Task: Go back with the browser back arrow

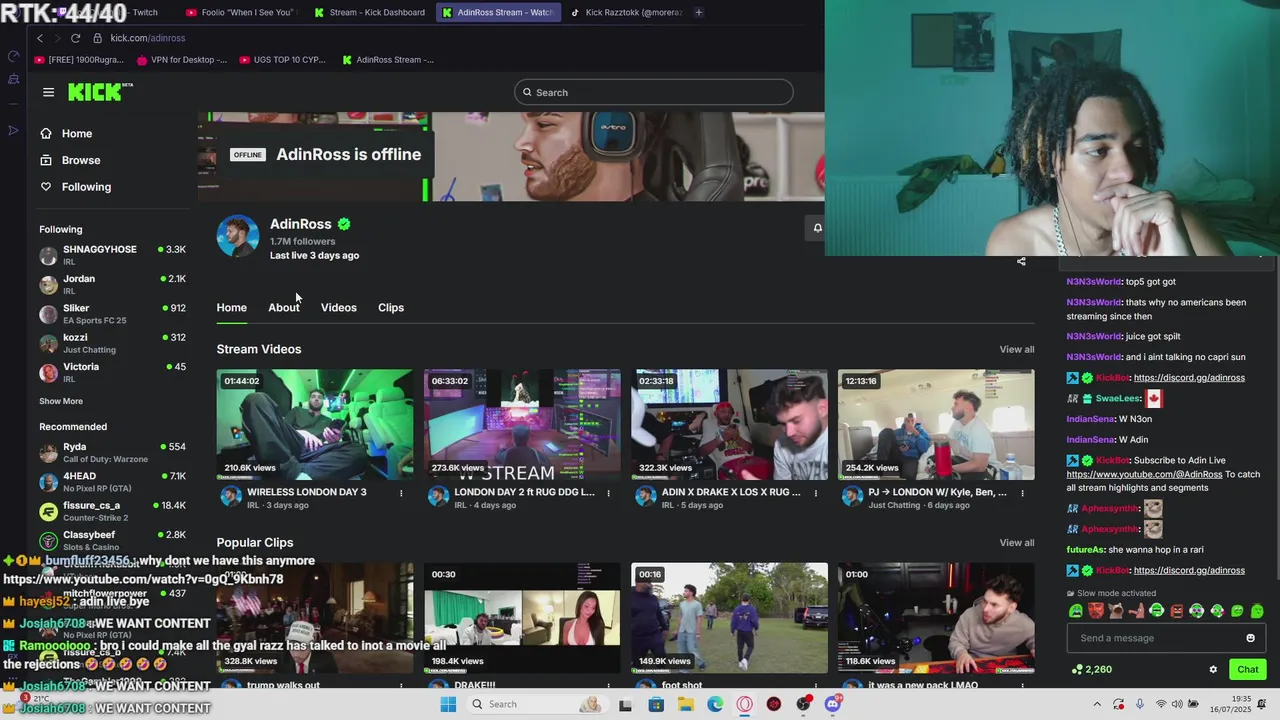Action: 40,38
